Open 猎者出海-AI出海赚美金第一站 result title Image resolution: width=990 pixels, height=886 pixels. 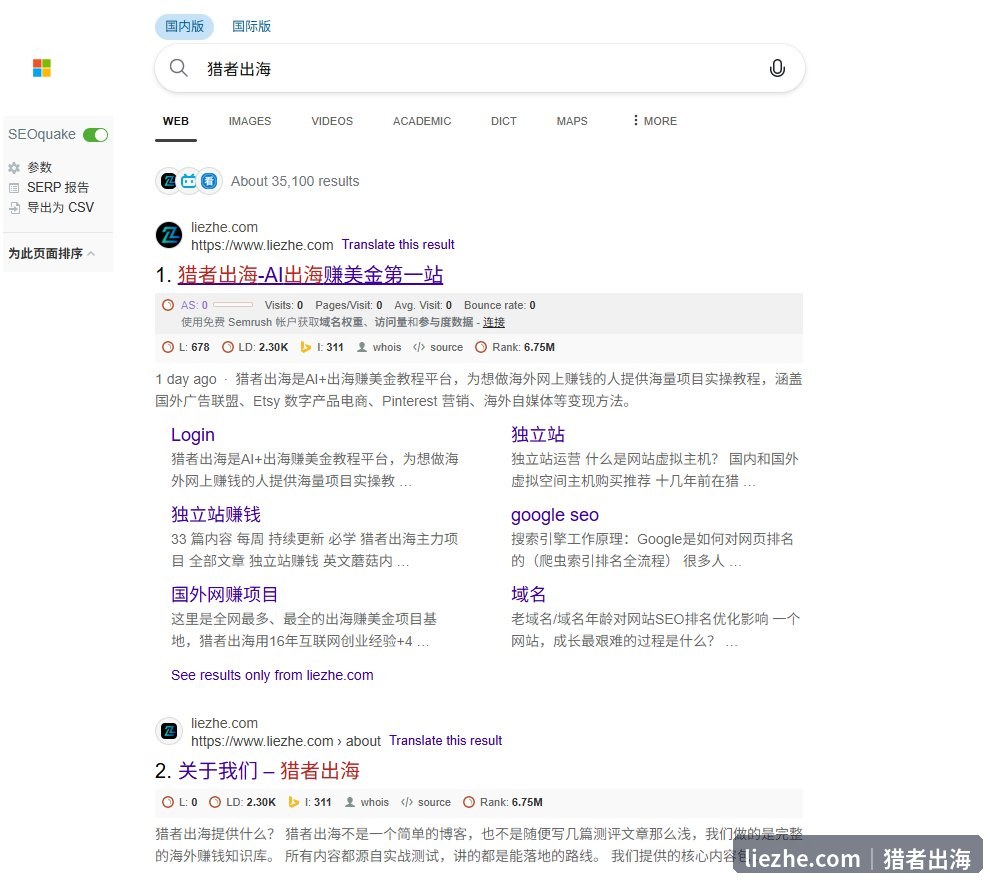tap(310, 275)
